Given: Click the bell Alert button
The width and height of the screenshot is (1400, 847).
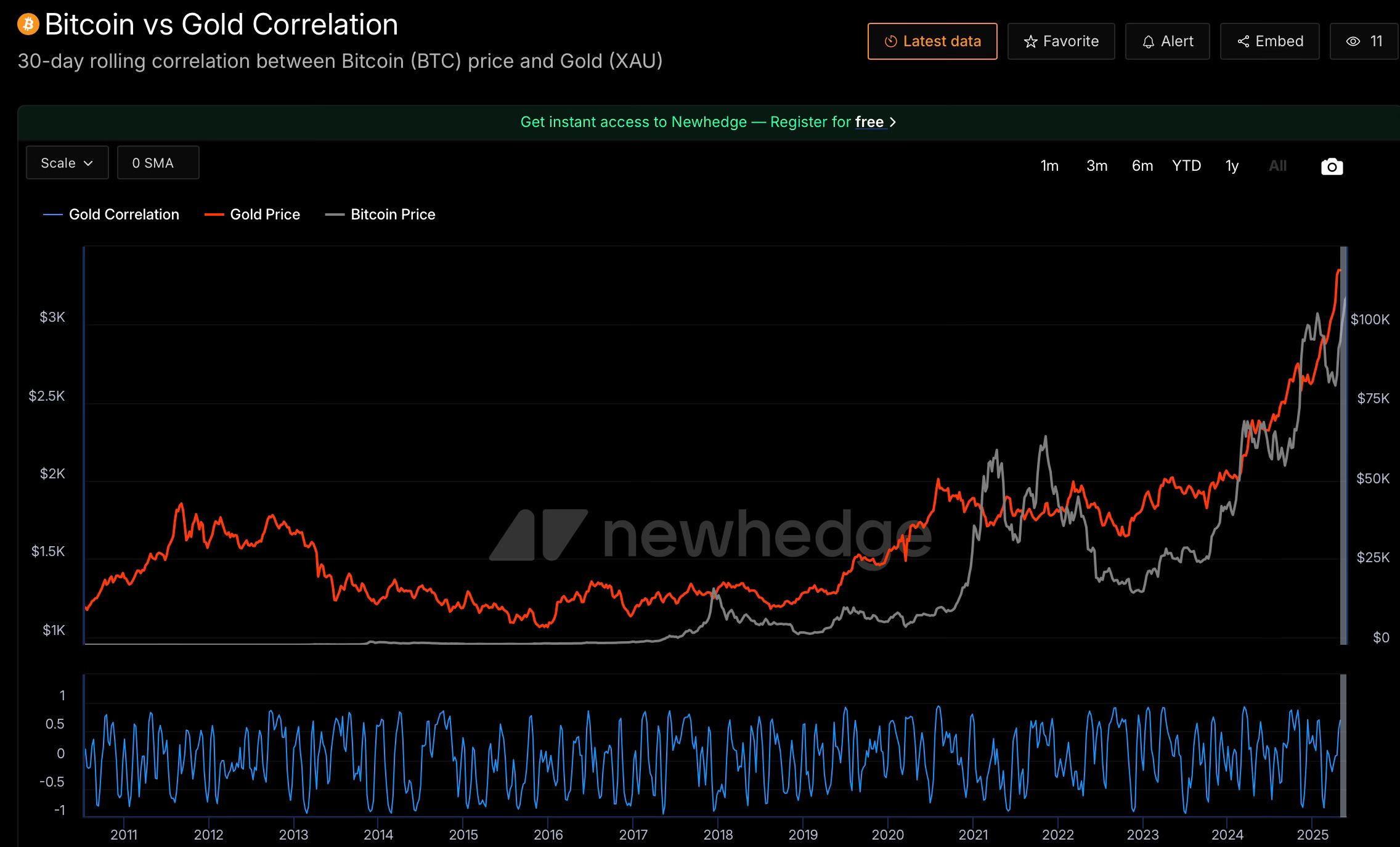Looking at the screenshot, I should pyautogui.click(x=1167, y=41).
